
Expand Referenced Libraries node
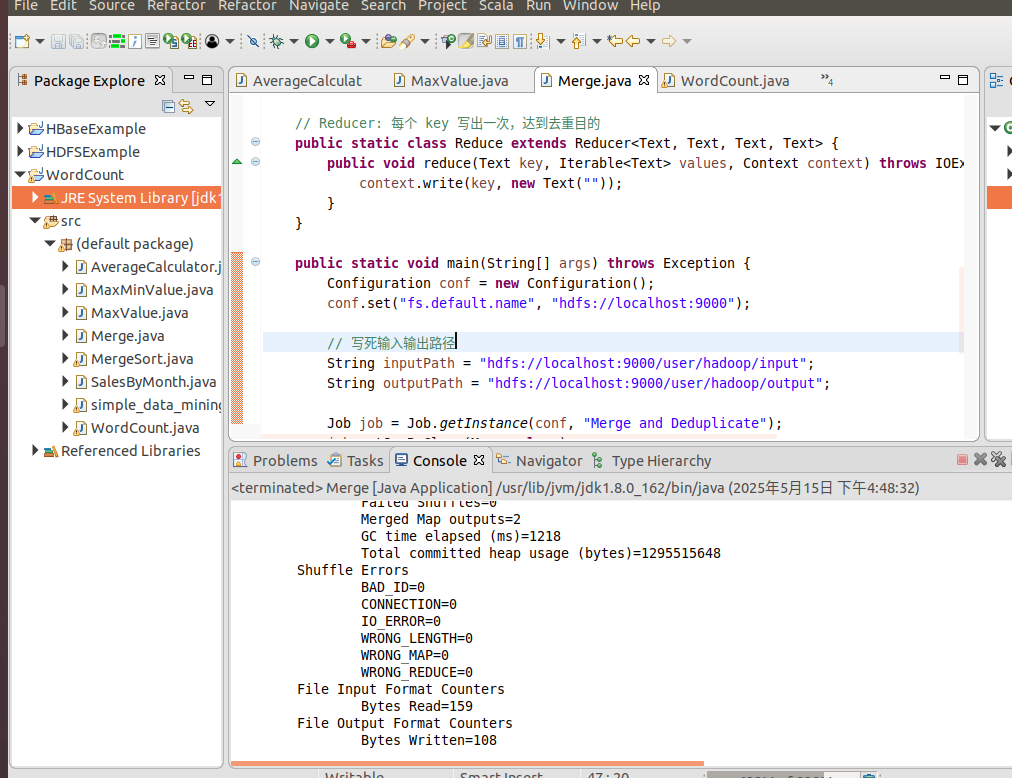[x=35, y=451]
